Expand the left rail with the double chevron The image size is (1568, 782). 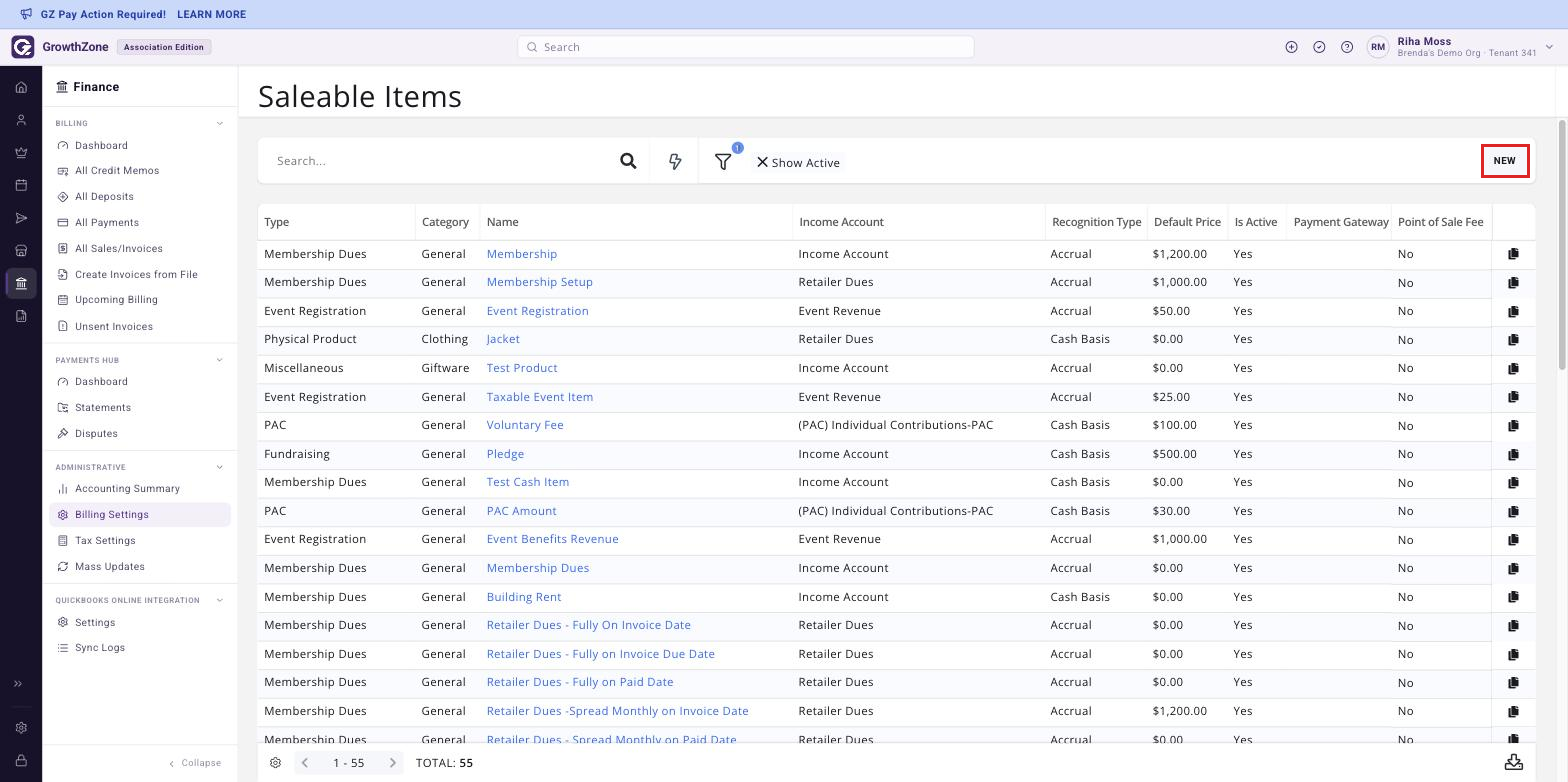[x=18, y=684]
